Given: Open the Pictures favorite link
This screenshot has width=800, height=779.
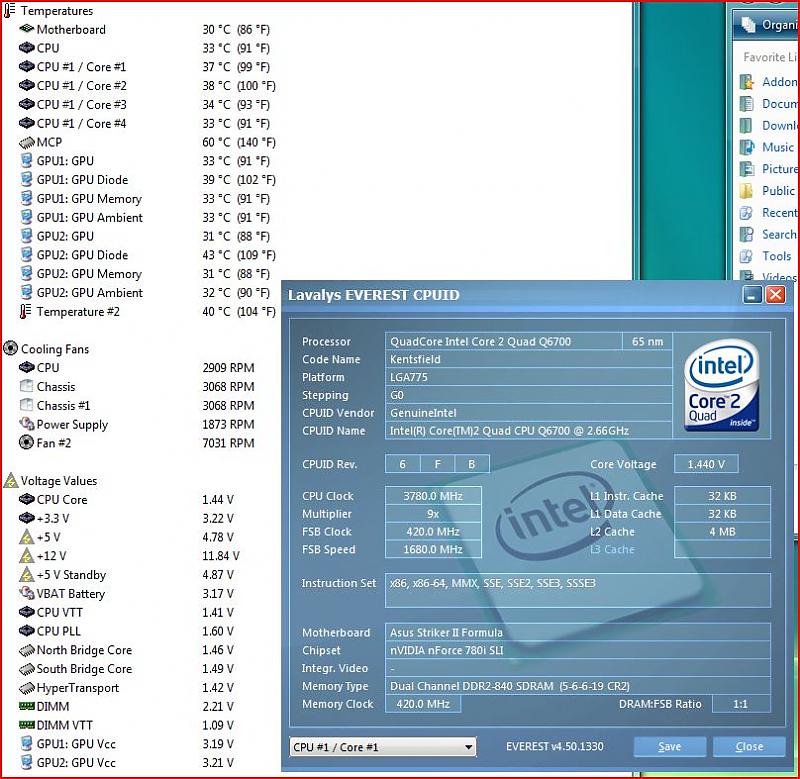Looking at the screenshot, I should click(x=770, y=169).
